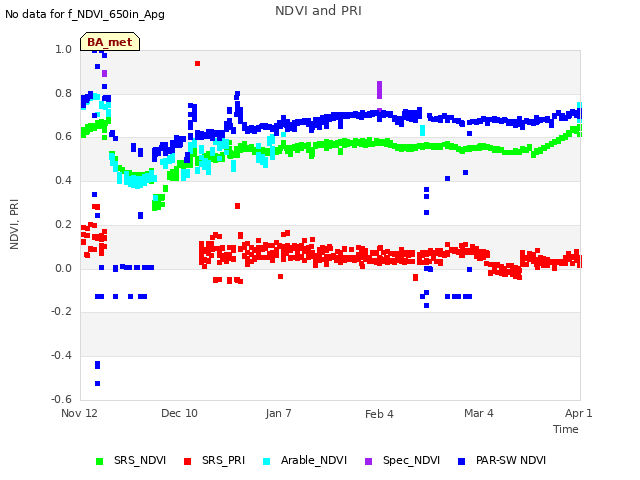
Task: Click the 0.6 y-axis tick label
Action: click(x=63, y=137)
